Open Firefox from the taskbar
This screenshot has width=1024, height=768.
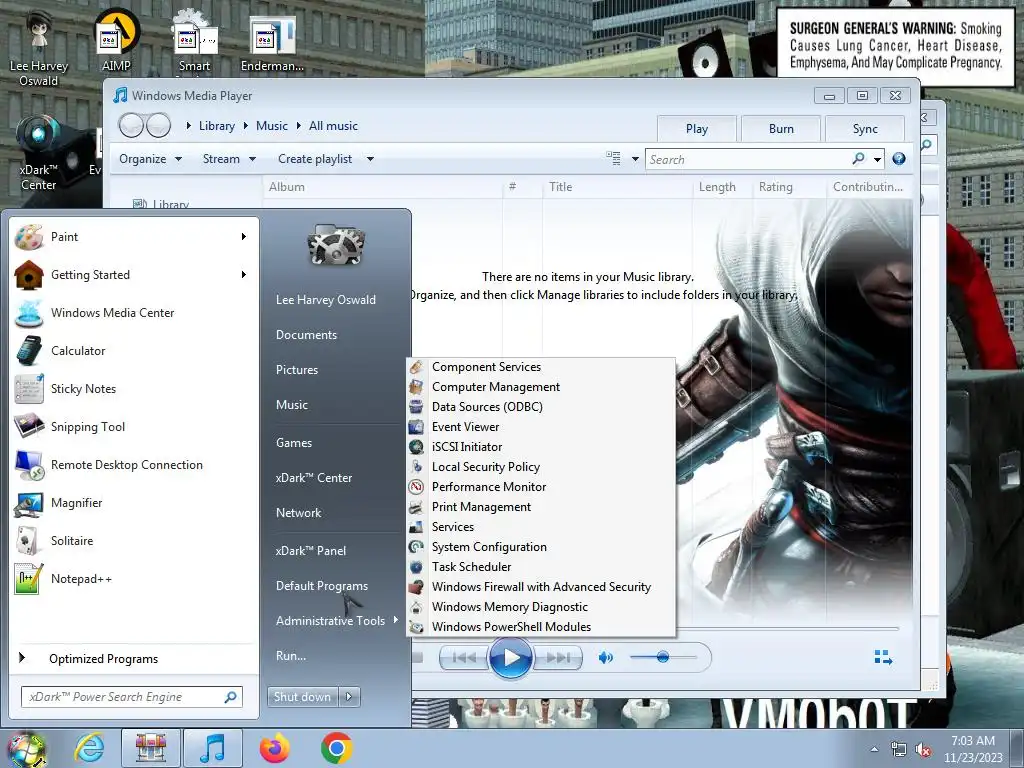point(274,748)
